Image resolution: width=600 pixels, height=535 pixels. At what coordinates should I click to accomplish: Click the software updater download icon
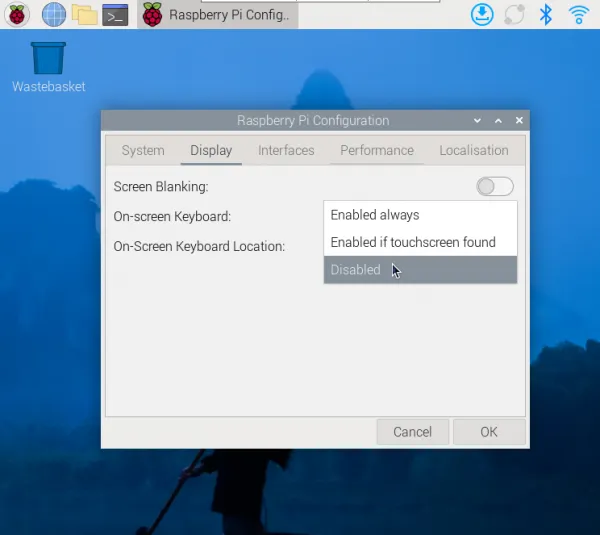[x=482, y=14]
